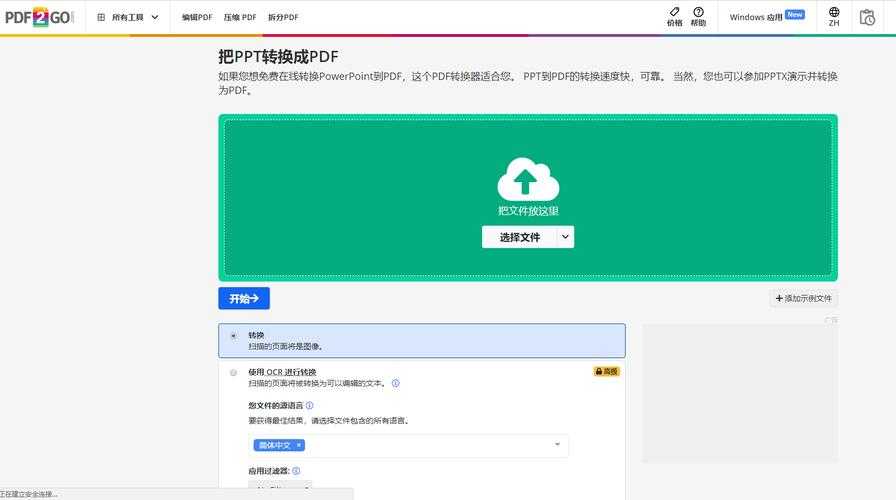
Task: Select the 使用 OCR 进行转换 radio option
Action: 233,373
